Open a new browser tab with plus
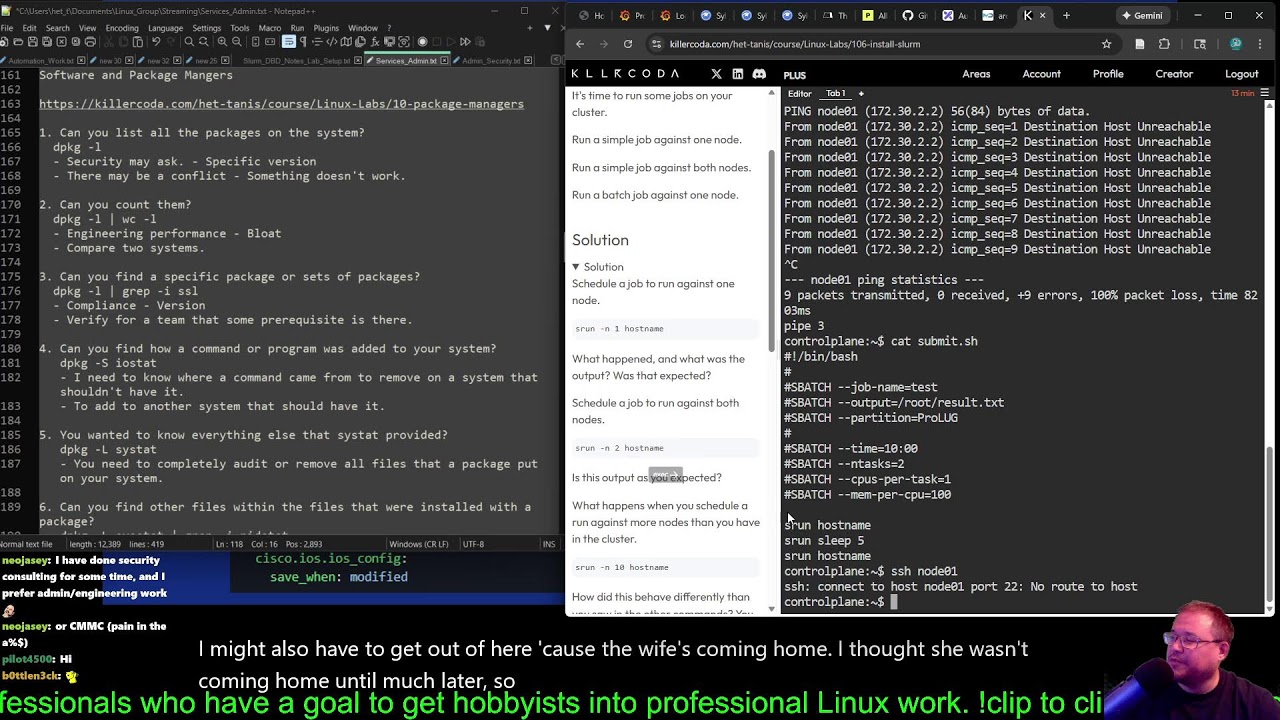 click(1066, 16)
